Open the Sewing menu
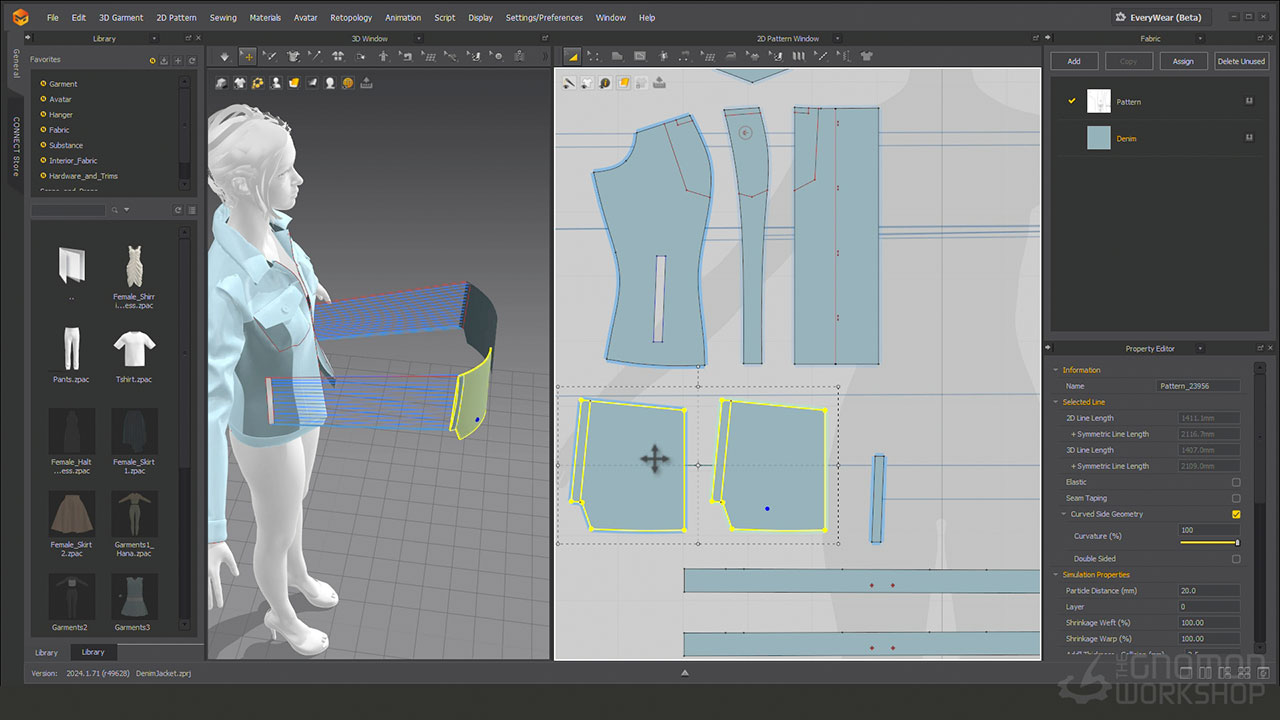The image size is (1280, 720). click(x=223, y=17)
